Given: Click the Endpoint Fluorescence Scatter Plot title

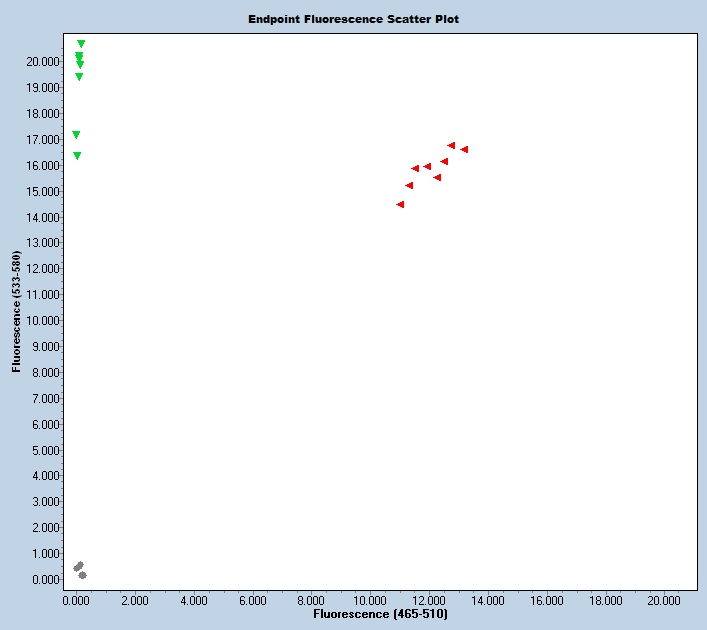Looking at the screenshot, I should [x=354, y=19].
